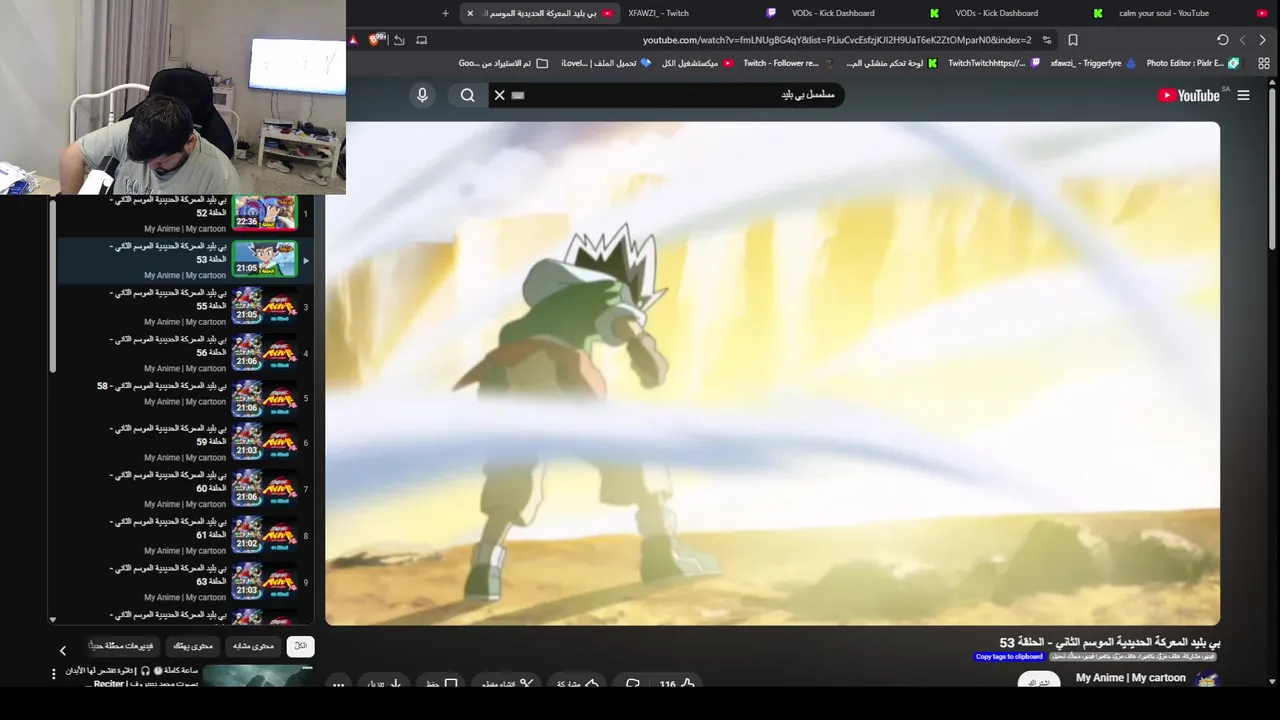Screen dimensions: 1280x720
Task: Click the video title Episode 53 text
Action: pyautogui.click(x=1110, y=642)
